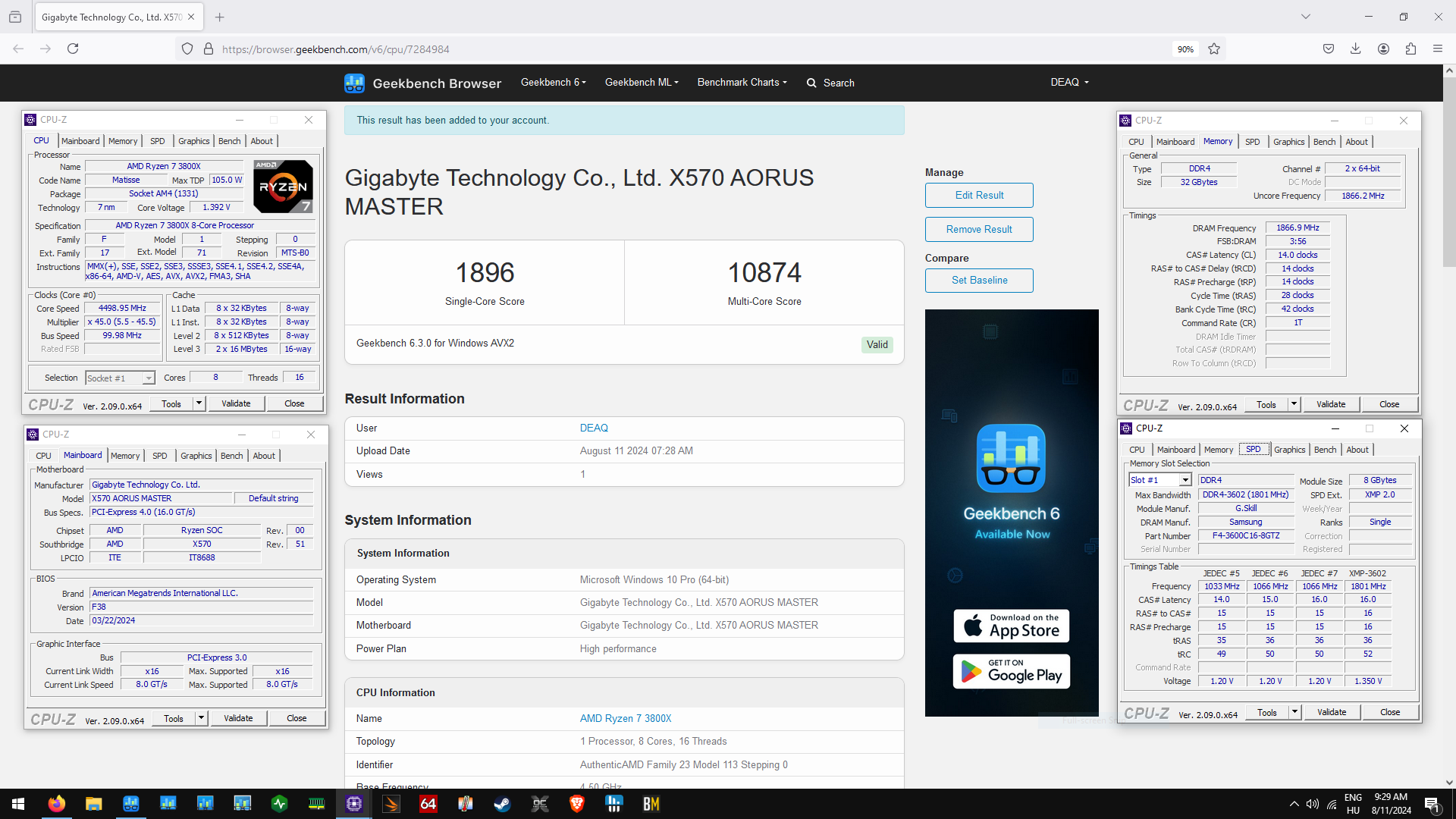Screen dimensions: 1456x819
Task: Open Firefox downloads panel
Action: [x=1355, y=49]
